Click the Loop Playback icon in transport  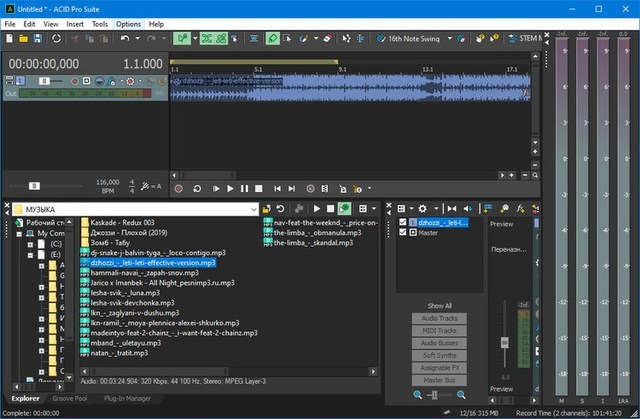pyautogui.click(x=196, y=188)
